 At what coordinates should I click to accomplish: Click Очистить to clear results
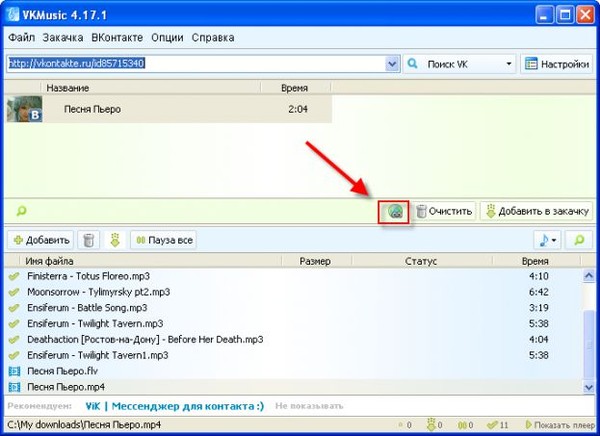click(444, 211)
